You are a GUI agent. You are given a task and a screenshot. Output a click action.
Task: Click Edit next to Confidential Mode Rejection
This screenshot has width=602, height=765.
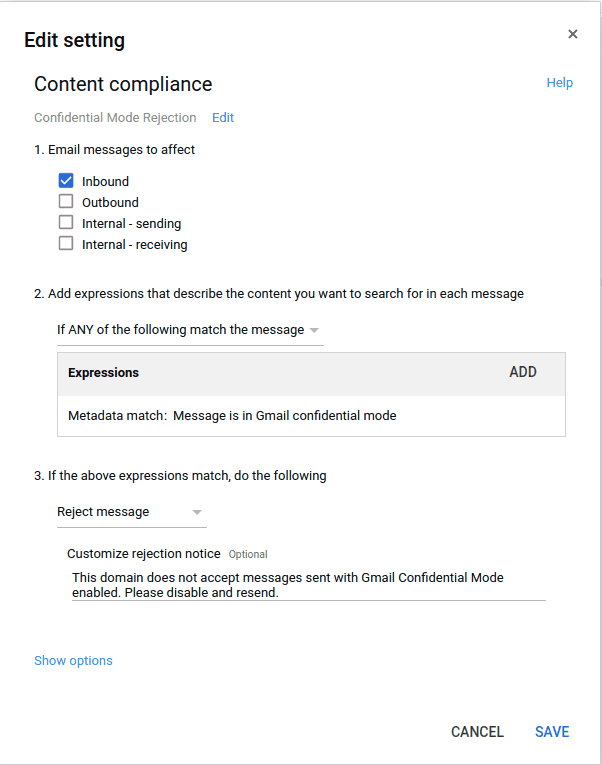223,118
